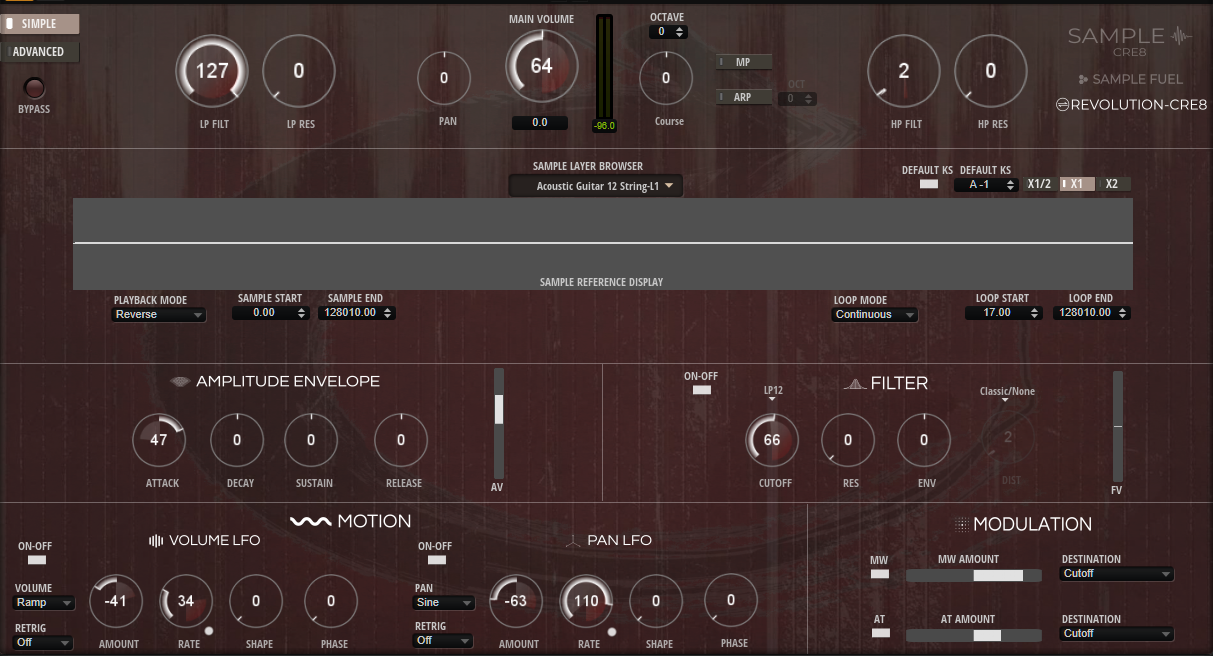Screen dimensions: 1213x656
Task: Click the Course tuning knob
Action: tap(666, 78)
